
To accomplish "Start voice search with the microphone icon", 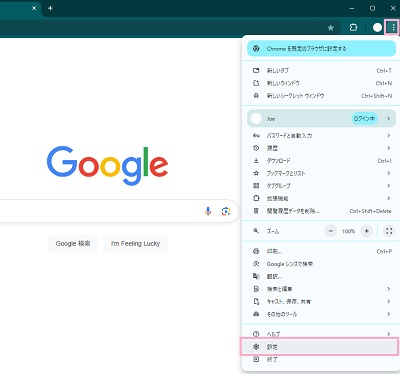I will tap(208, 211).
